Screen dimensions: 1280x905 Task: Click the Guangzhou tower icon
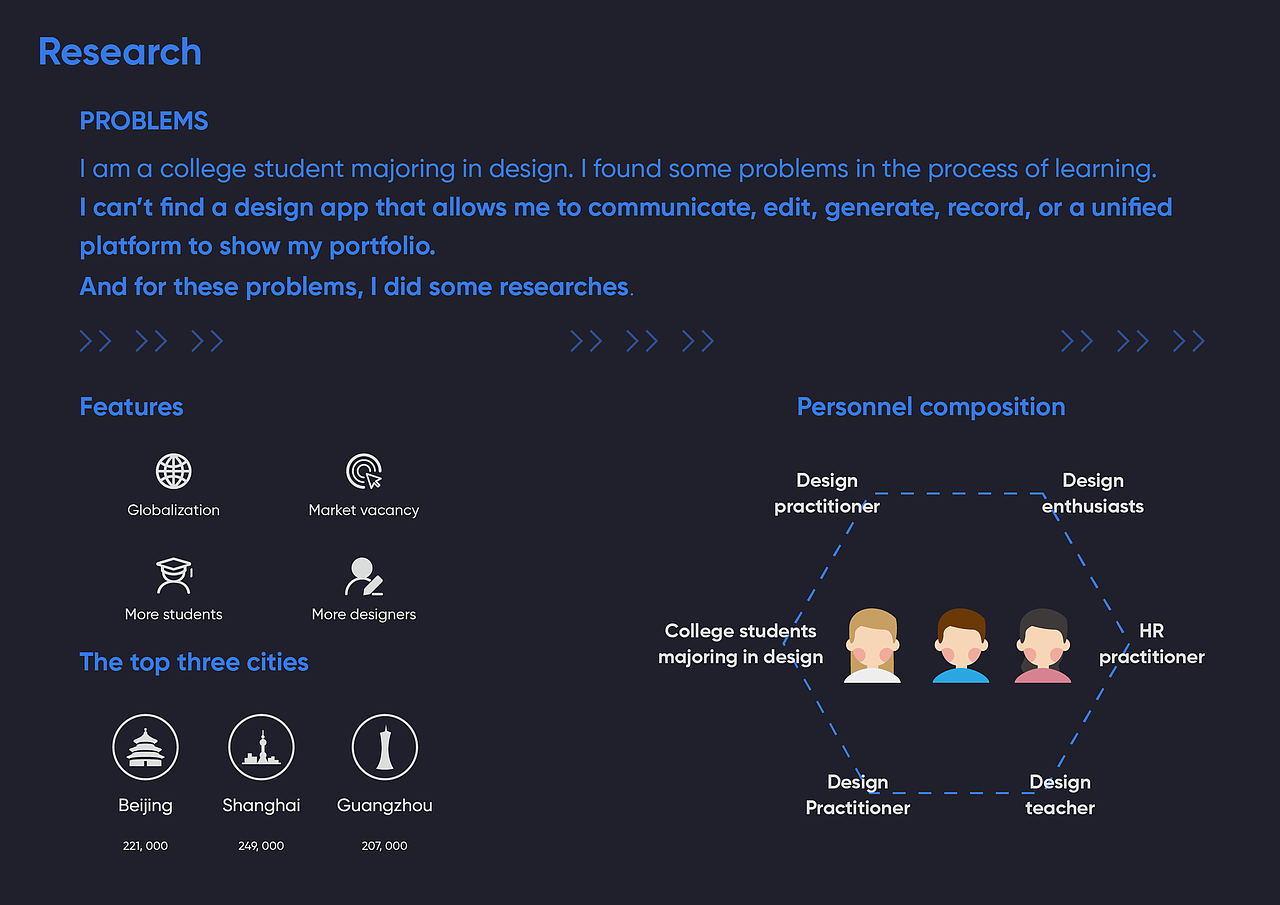point(385,747)
